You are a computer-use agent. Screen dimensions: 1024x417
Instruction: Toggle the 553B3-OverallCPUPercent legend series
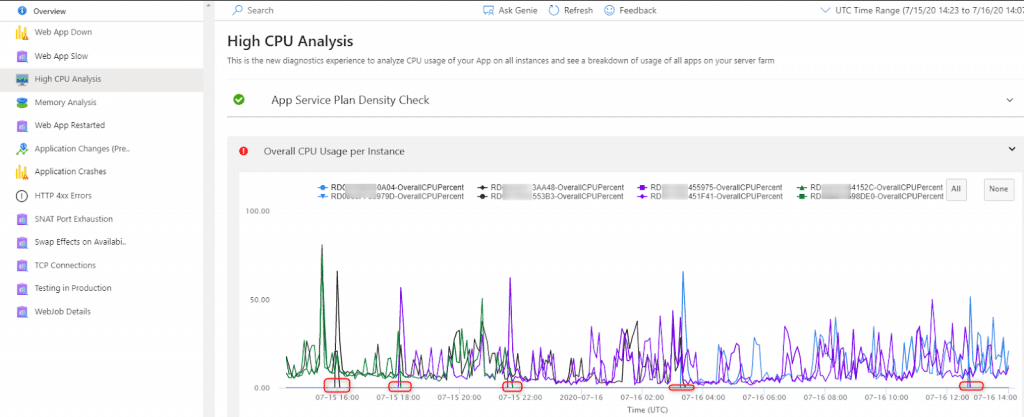point(551,196)
